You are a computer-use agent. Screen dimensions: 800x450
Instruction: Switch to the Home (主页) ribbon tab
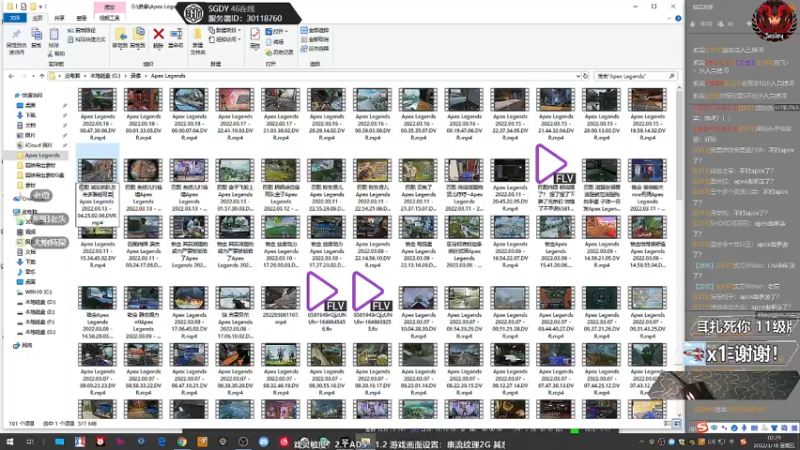pos(37,18)
